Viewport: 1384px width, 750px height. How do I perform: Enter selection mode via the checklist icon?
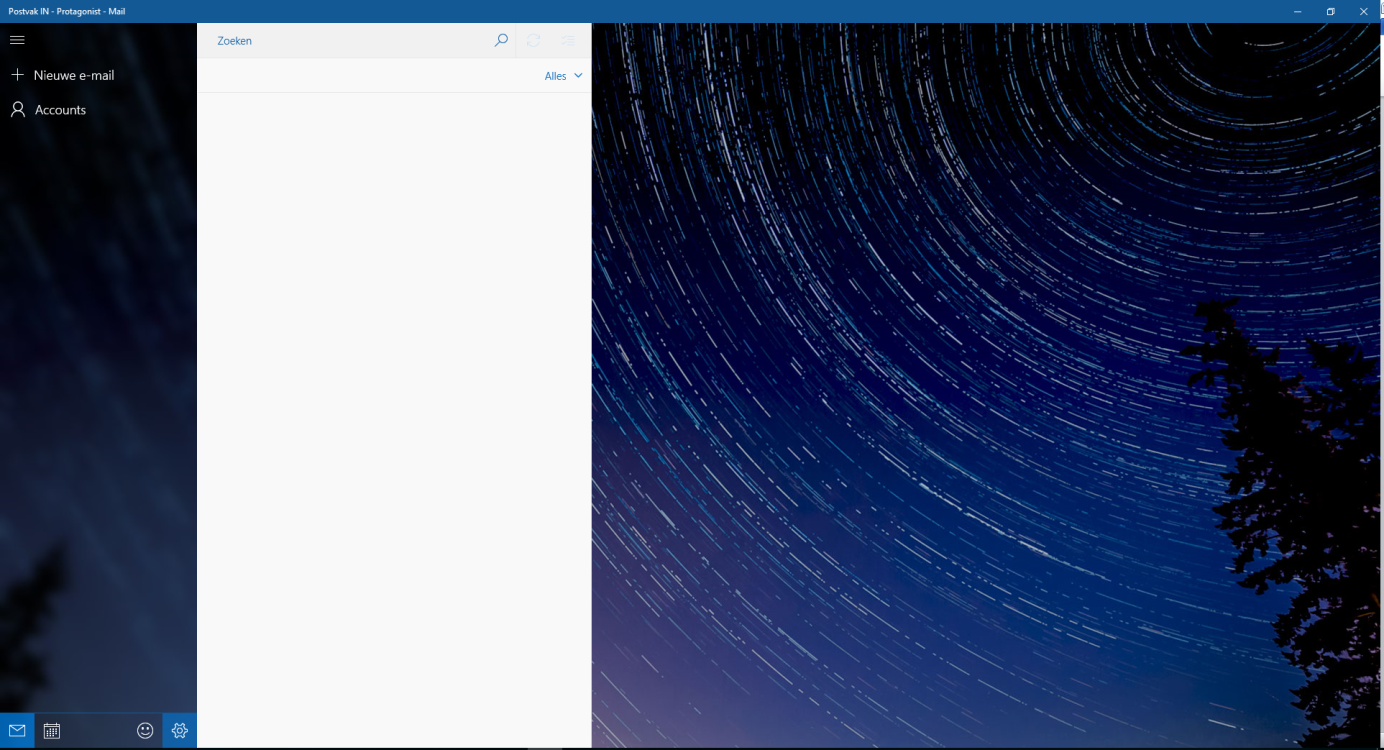pyautogui.click(x=568, y=41)
